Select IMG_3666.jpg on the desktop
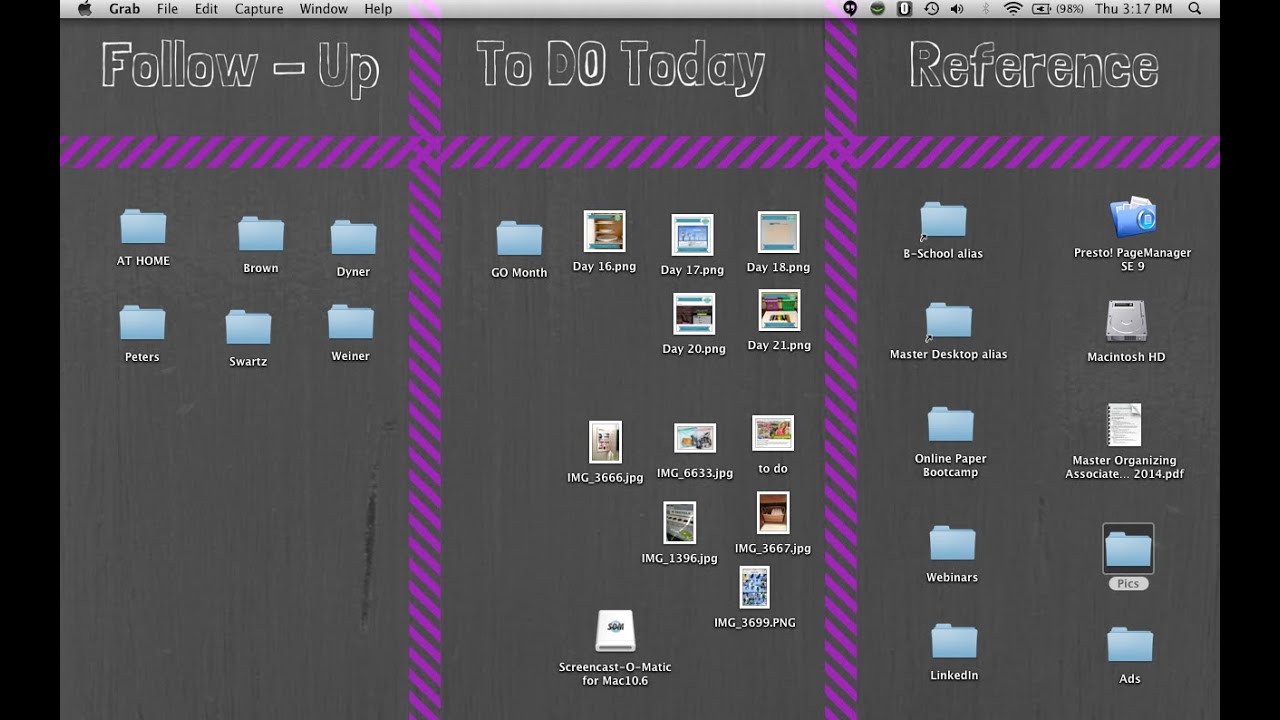The image size is (1280, 720). (605, 443)
